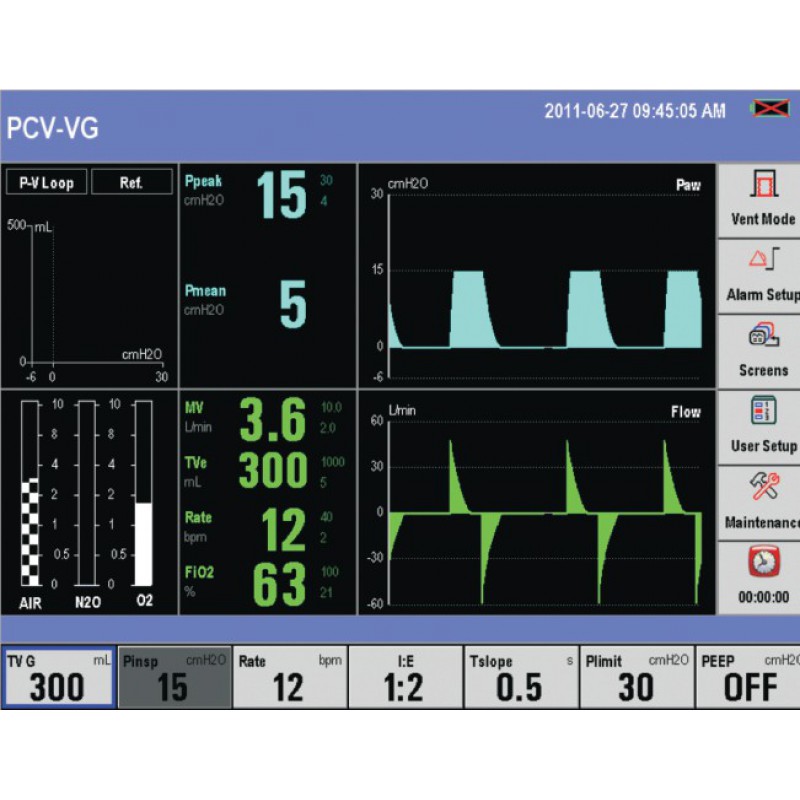Click the date and time display

pyautogui.click(x=635, y=111)
